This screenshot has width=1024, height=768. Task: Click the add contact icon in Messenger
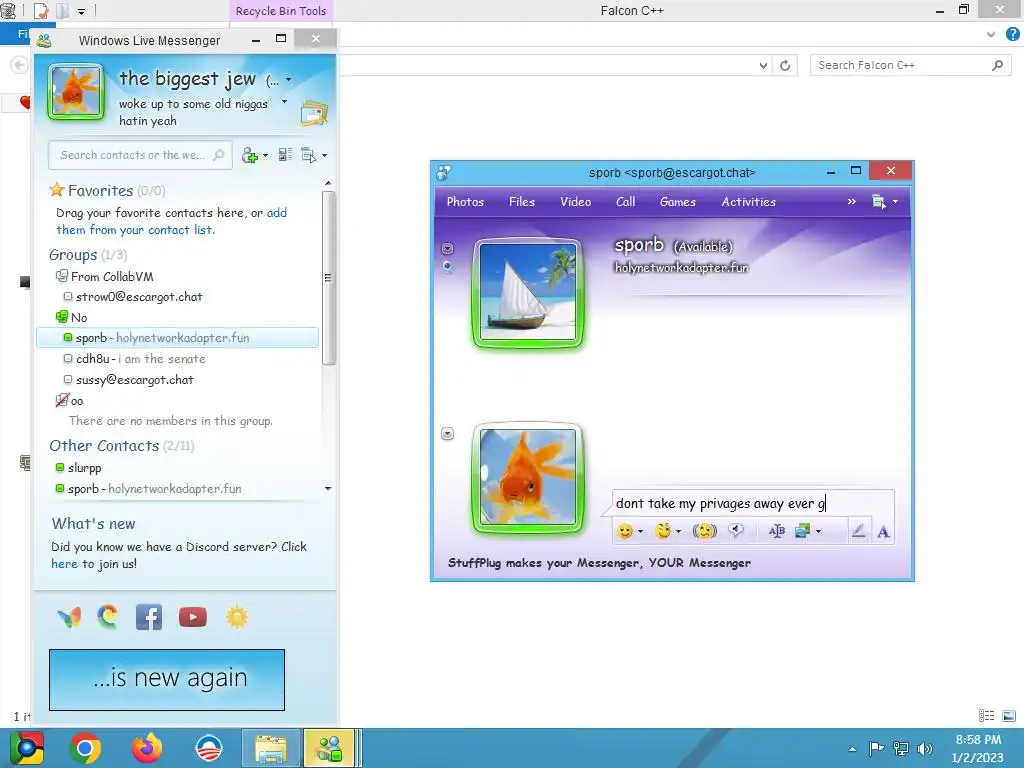coord(249,155)
